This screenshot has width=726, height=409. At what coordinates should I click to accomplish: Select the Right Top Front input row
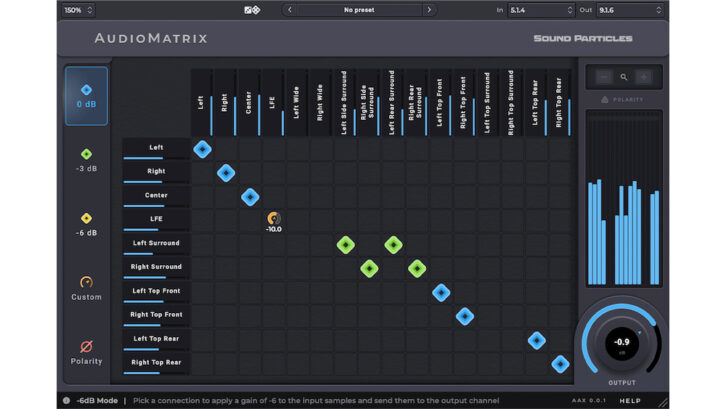[156, 315]
